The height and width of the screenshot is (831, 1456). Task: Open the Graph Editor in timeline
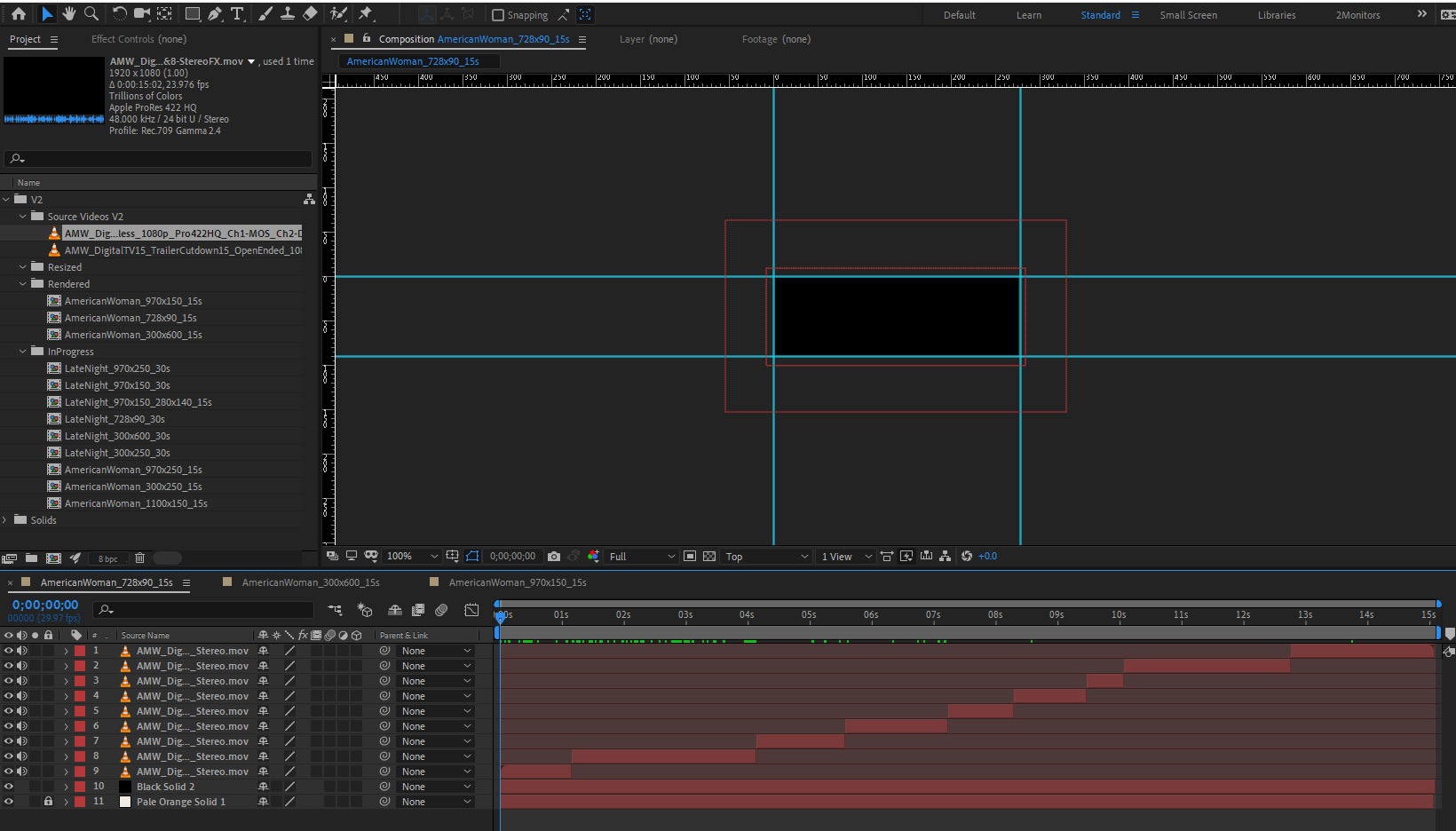(471, 610)
